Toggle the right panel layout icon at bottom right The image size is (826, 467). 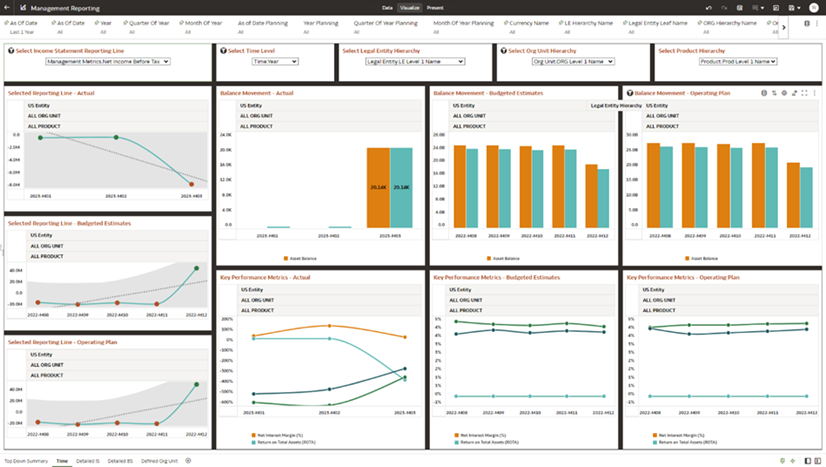click(818, 461)
